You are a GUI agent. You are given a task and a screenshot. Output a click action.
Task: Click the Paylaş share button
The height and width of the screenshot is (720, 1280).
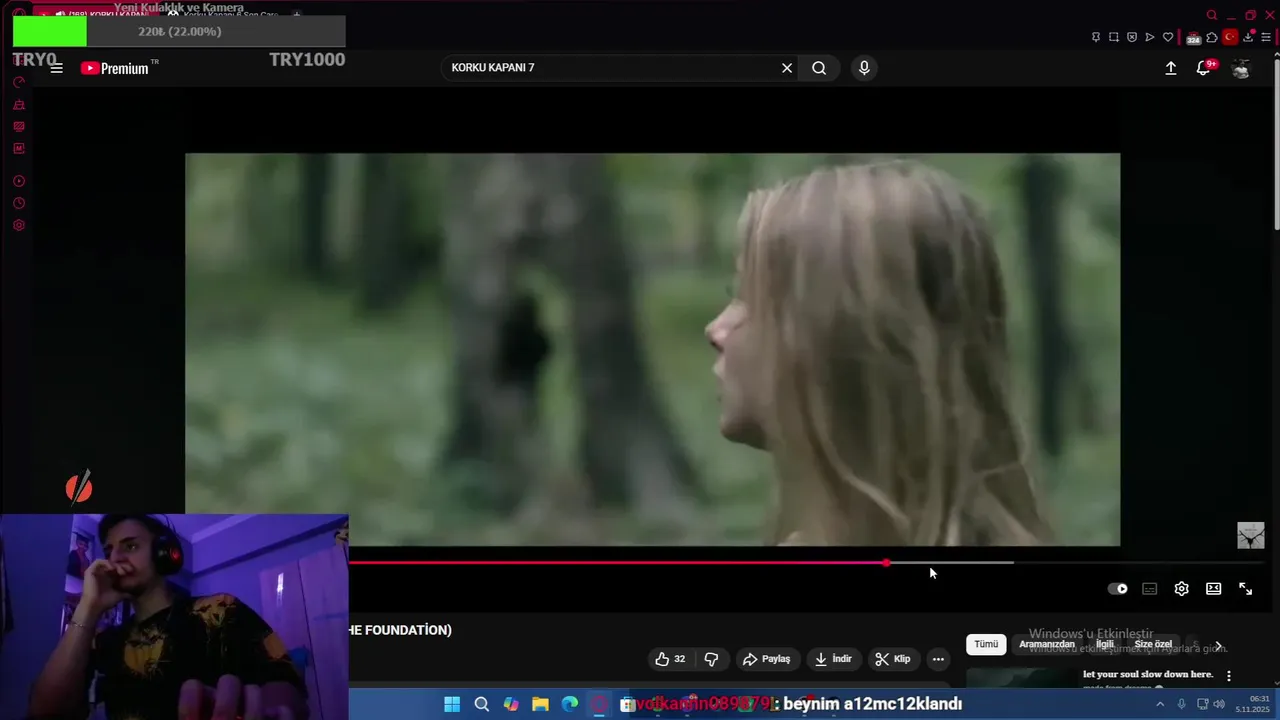[x=766, y=659]
